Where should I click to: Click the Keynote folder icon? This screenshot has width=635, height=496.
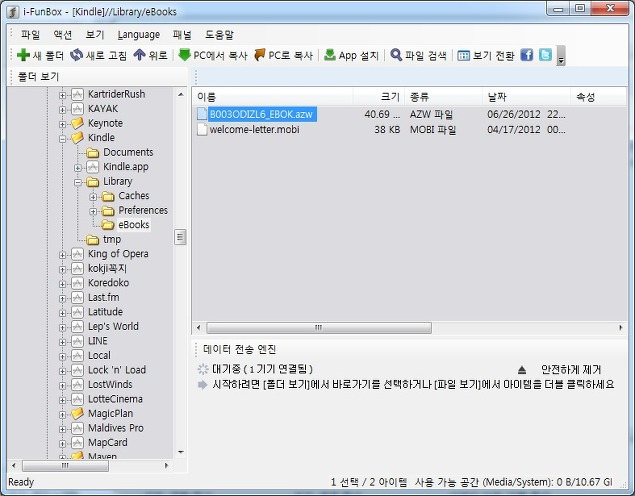[x=77, y=123]
